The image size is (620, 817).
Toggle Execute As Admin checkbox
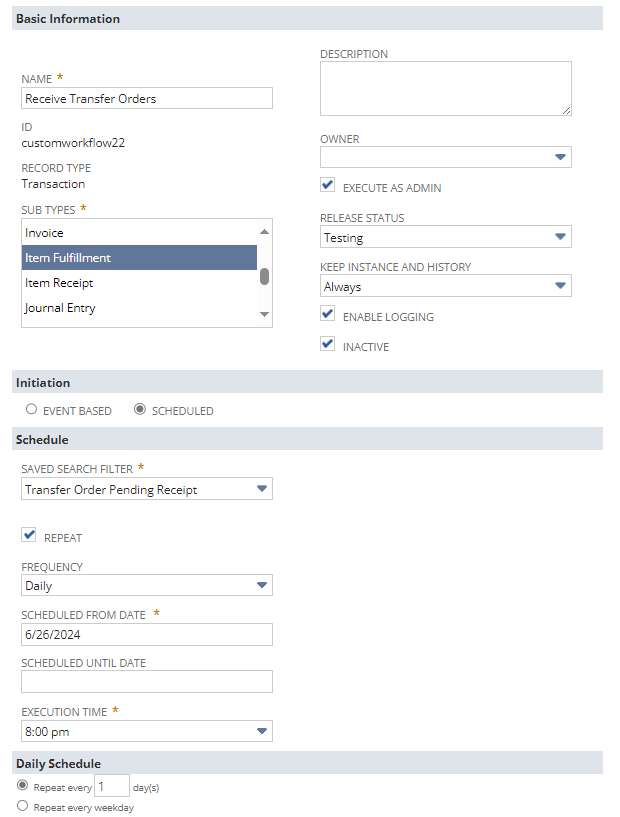[327, 185]
